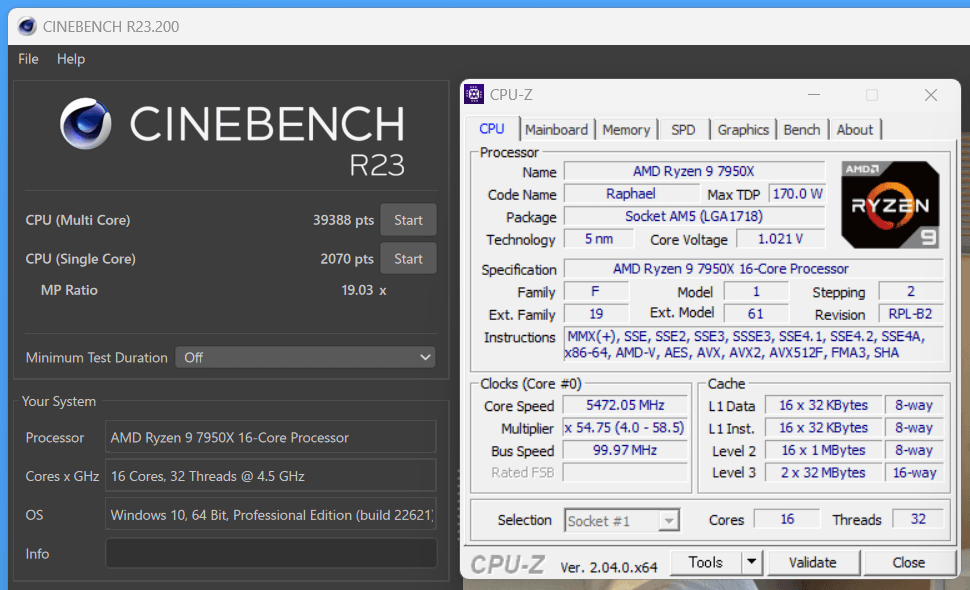Viewport: 970px width, 590px height.
Task: Click the Level 2 value 16 x 1 MBytes
Action: click(823, 450)
